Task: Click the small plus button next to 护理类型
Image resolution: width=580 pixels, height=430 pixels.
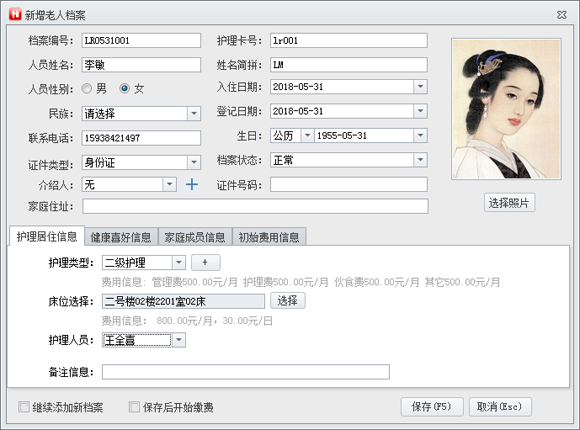Action: tap(206, 263)
